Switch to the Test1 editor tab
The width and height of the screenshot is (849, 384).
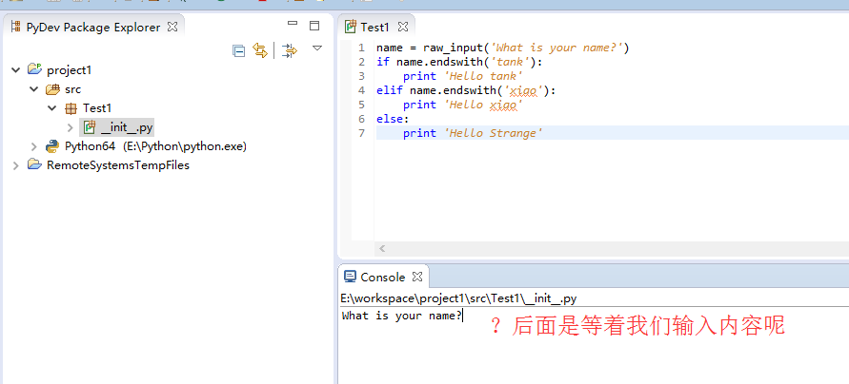click(375, 27)
